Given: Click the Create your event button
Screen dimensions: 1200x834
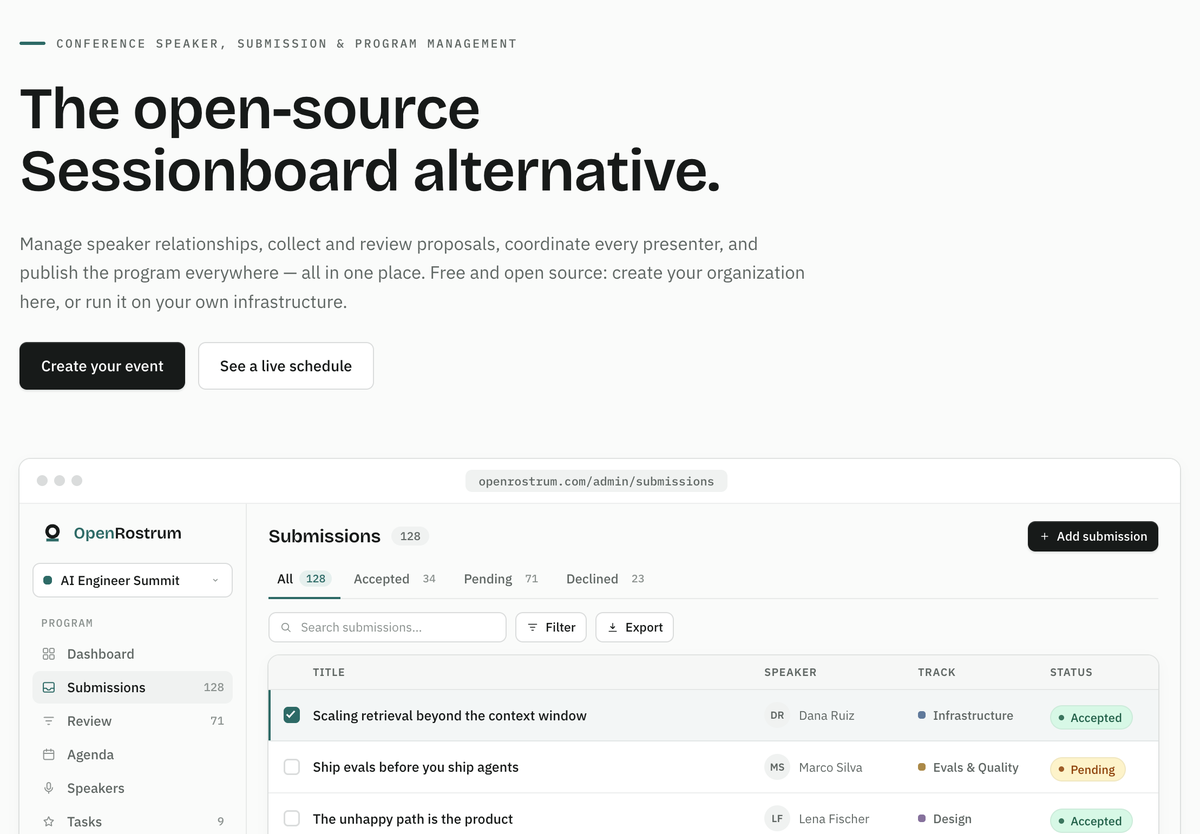Looking at the screenshot, I should pyautogui.click(x=102, y=366).
